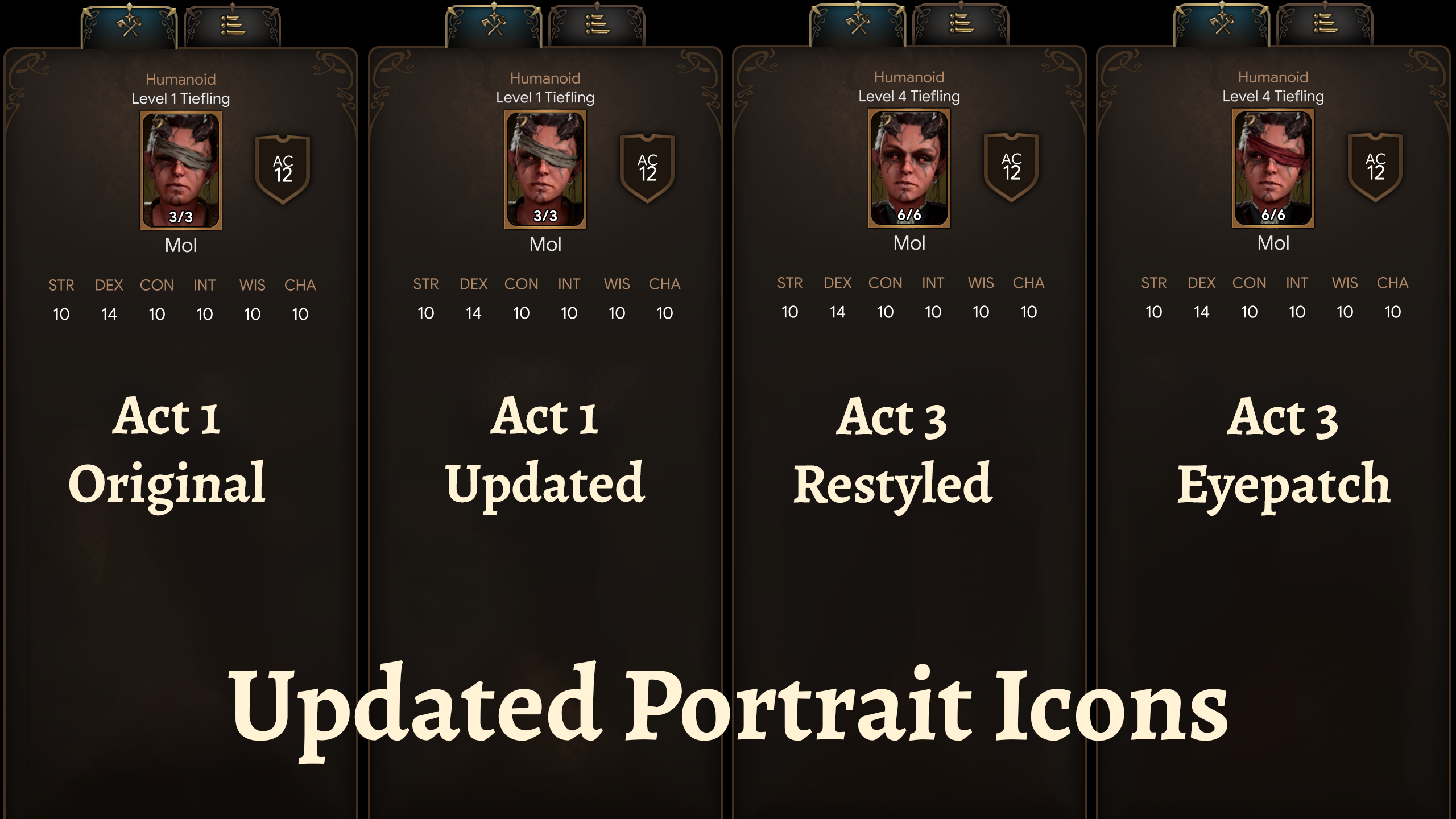Click AC 12 shield in Act 3 Eyepatch panel

(1375, 167)
